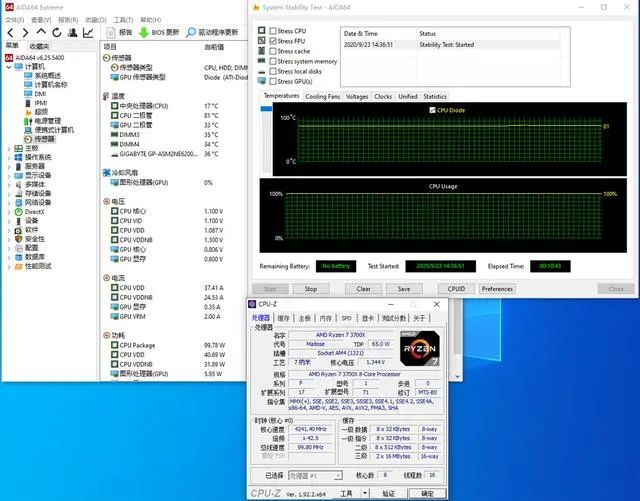Click the DirectX icon in tree
Viewport: 640px width, 501px height.
pyautogui.click(x=18, y=212)
